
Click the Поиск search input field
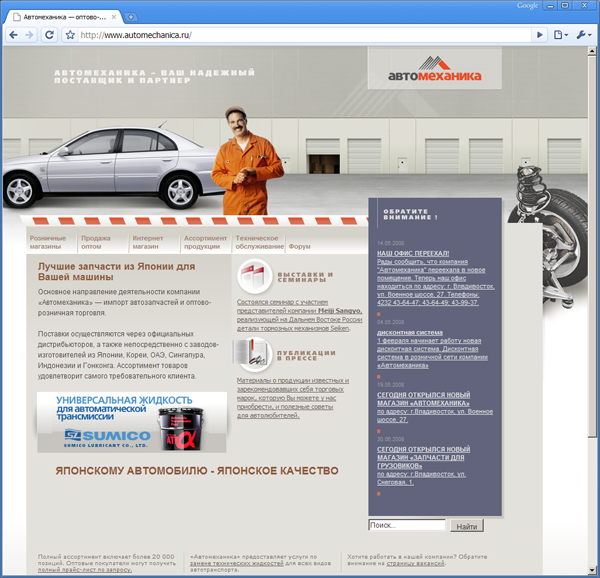[x=407, y=525]
